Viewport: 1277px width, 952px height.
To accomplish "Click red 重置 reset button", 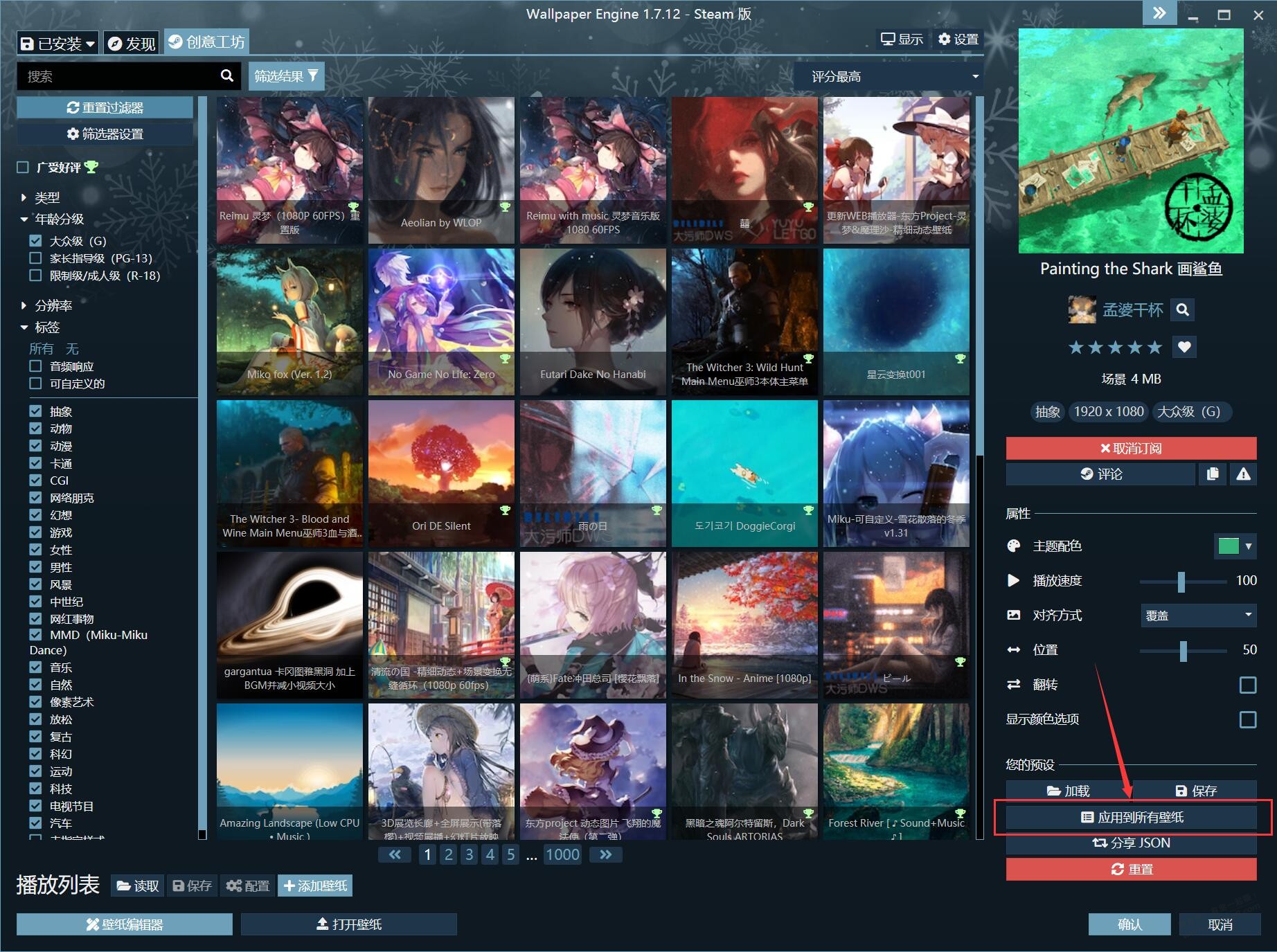I will pos(1131,869).
